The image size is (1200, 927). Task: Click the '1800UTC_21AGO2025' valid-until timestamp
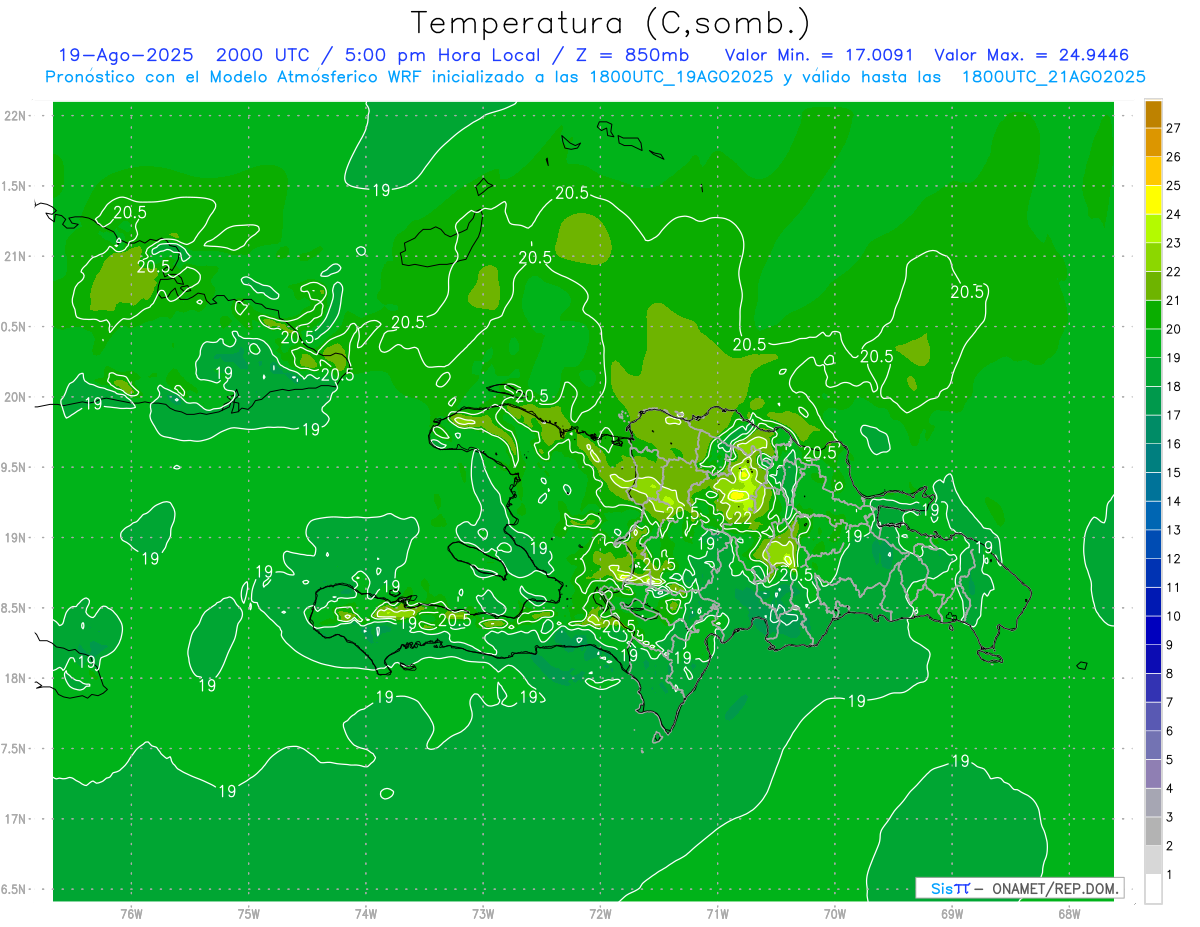[x=1054, y=78]
